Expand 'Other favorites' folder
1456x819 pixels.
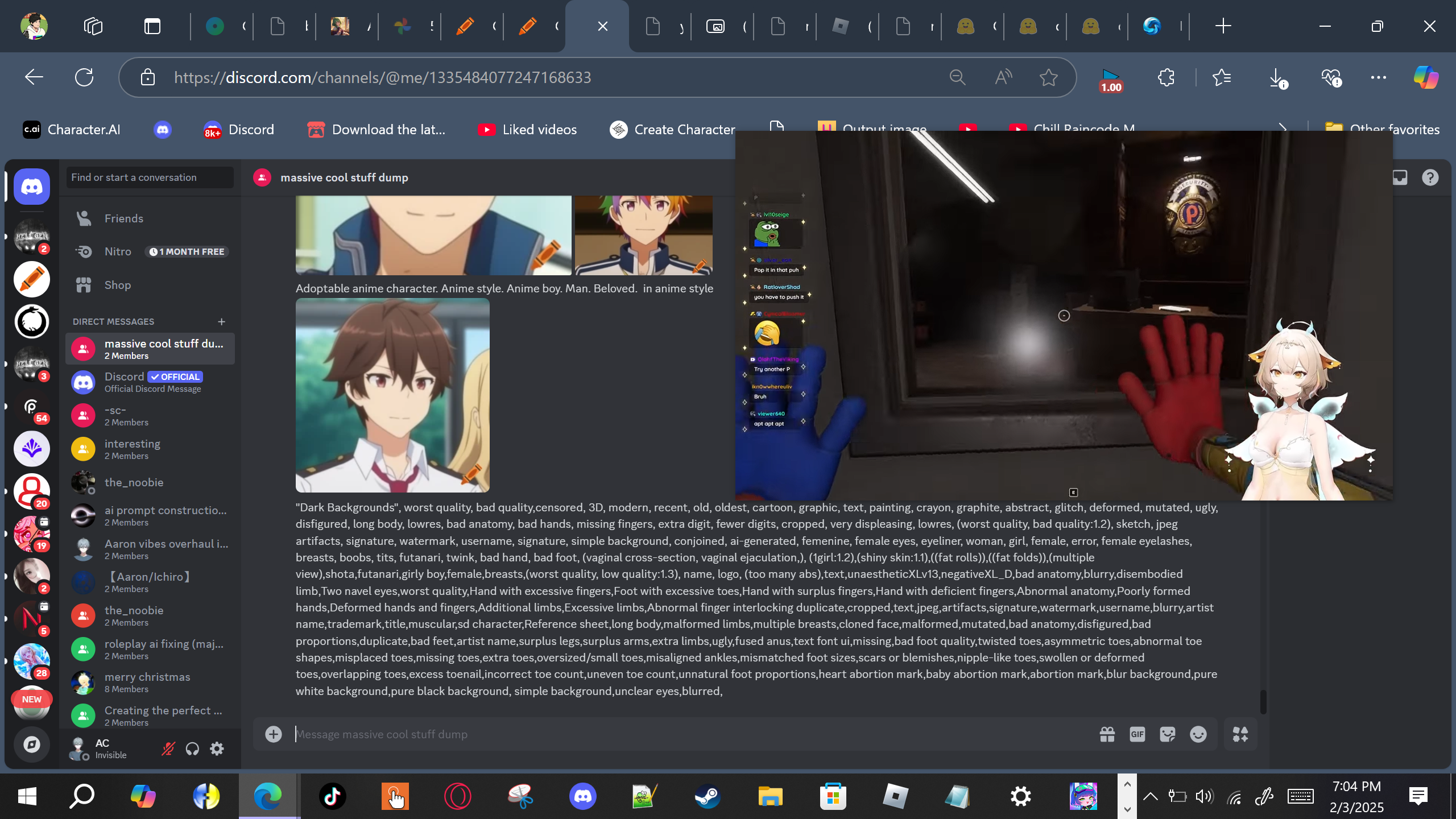coord(1382,130)
